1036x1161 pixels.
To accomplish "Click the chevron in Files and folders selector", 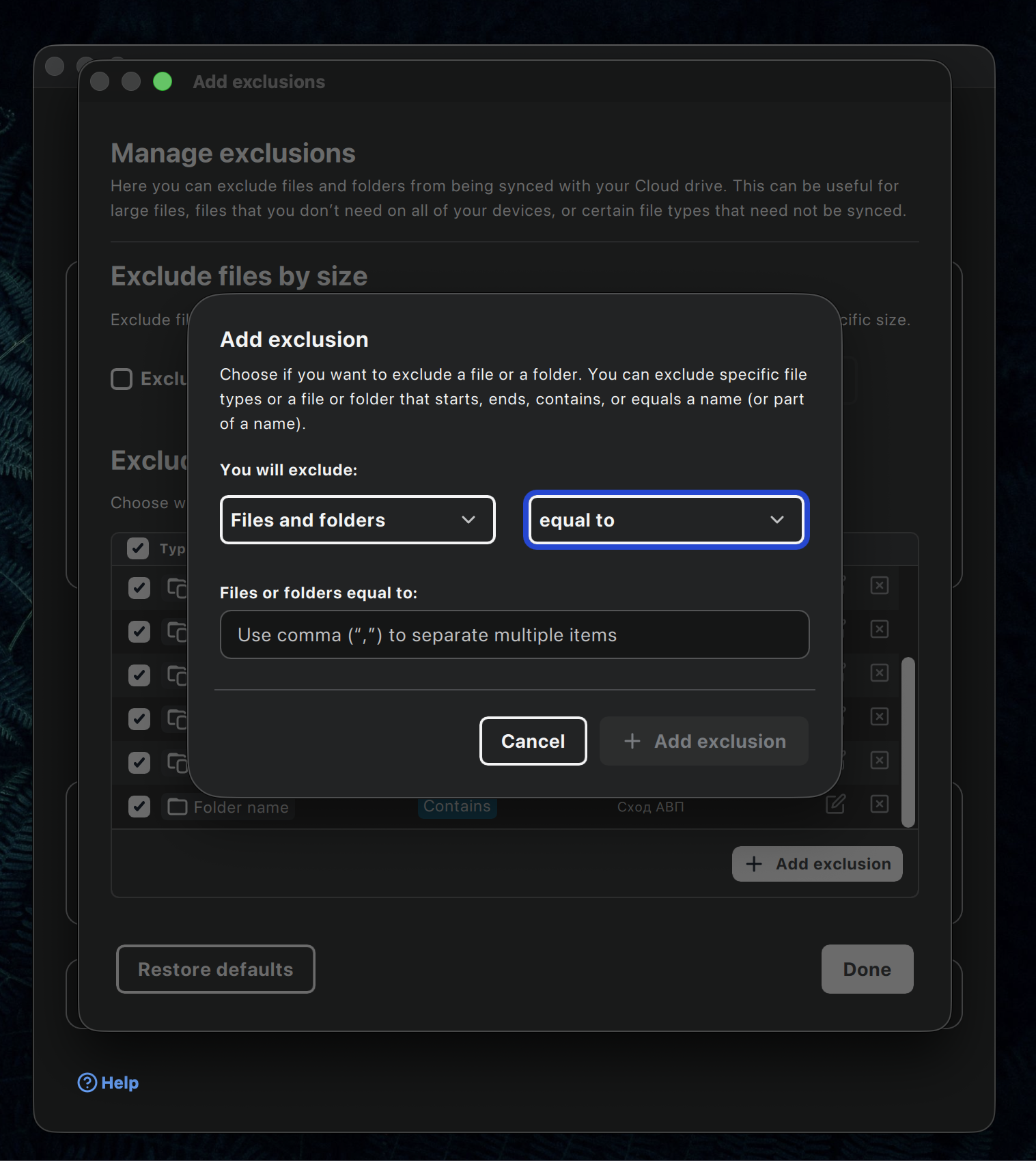I will (468, 520).
